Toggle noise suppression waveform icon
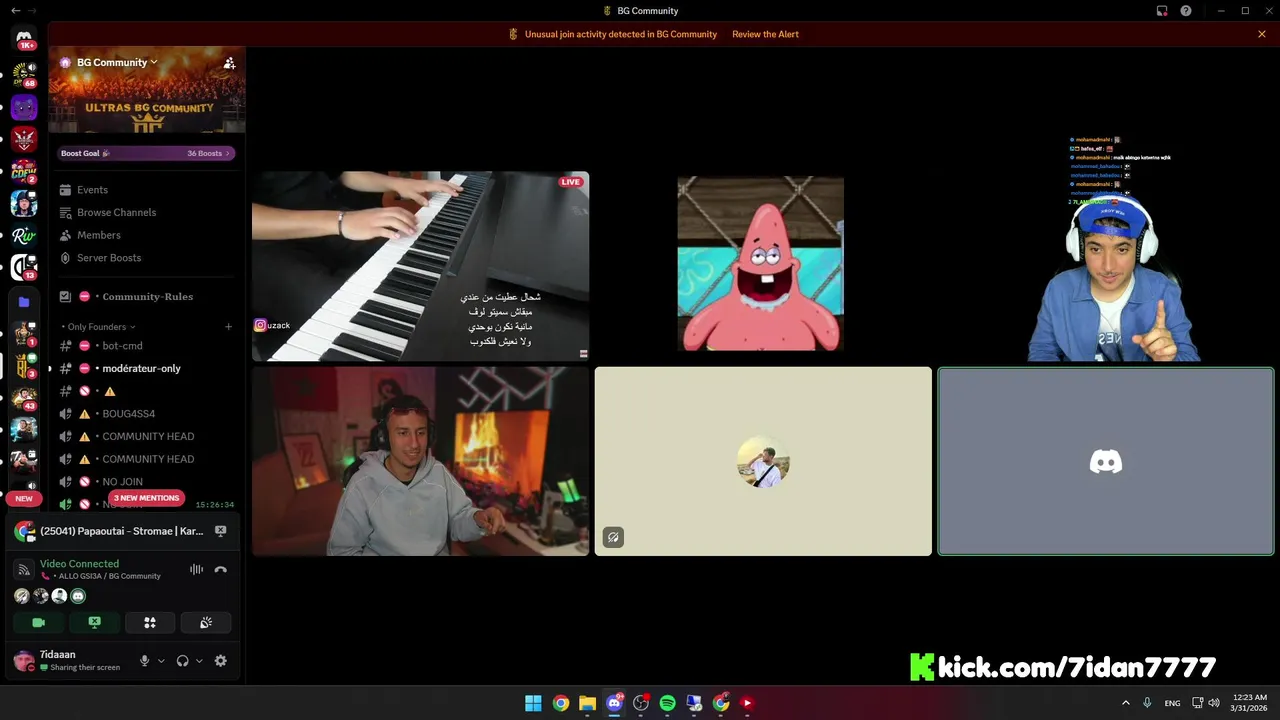Screen dimensions: 1280x720 click(x=196, y=569)
